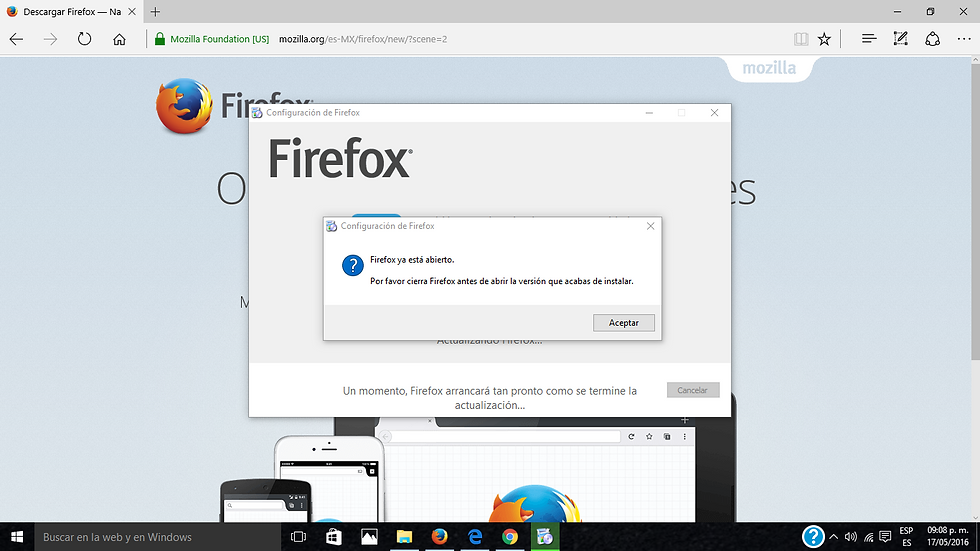Open reading view in Edge
The width and height of the screenshot is (980, 551).
(801, 39)
